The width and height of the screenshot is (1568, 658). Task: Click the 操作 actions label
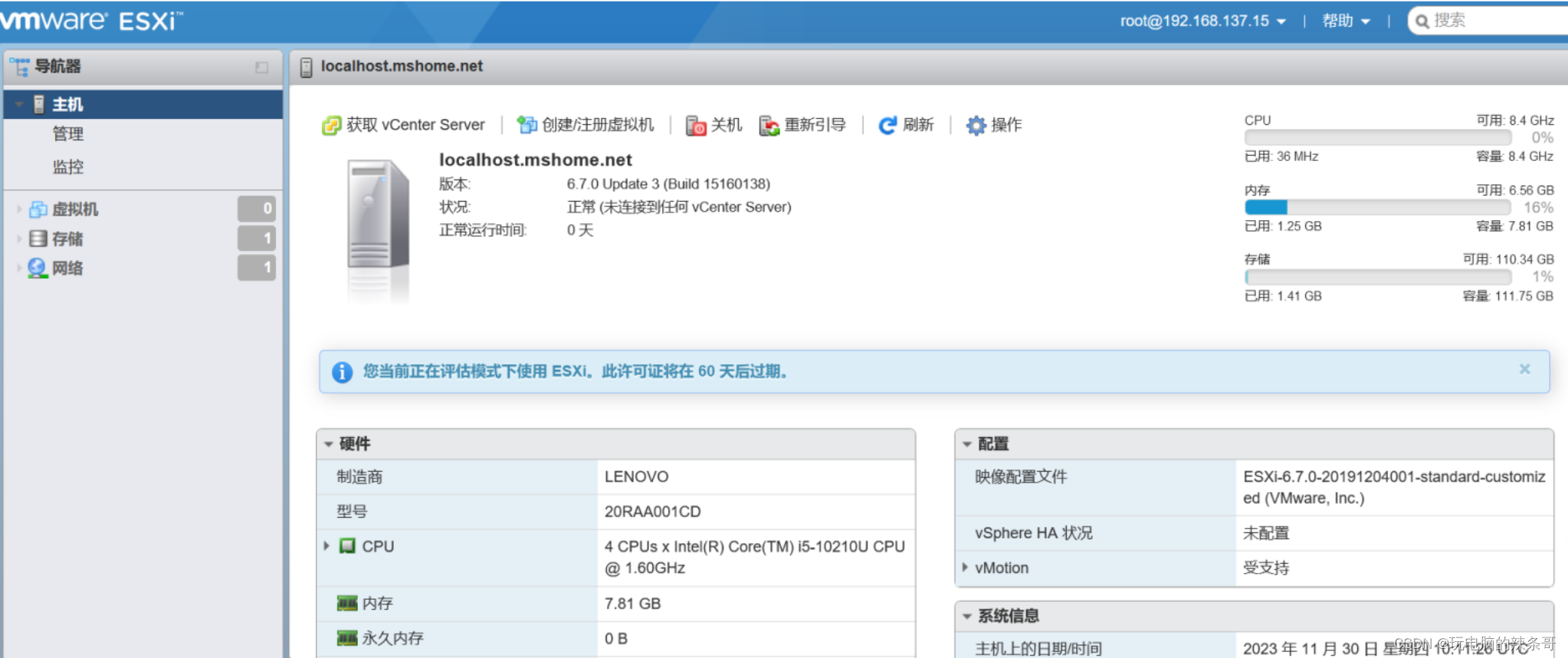point(1006,125)
